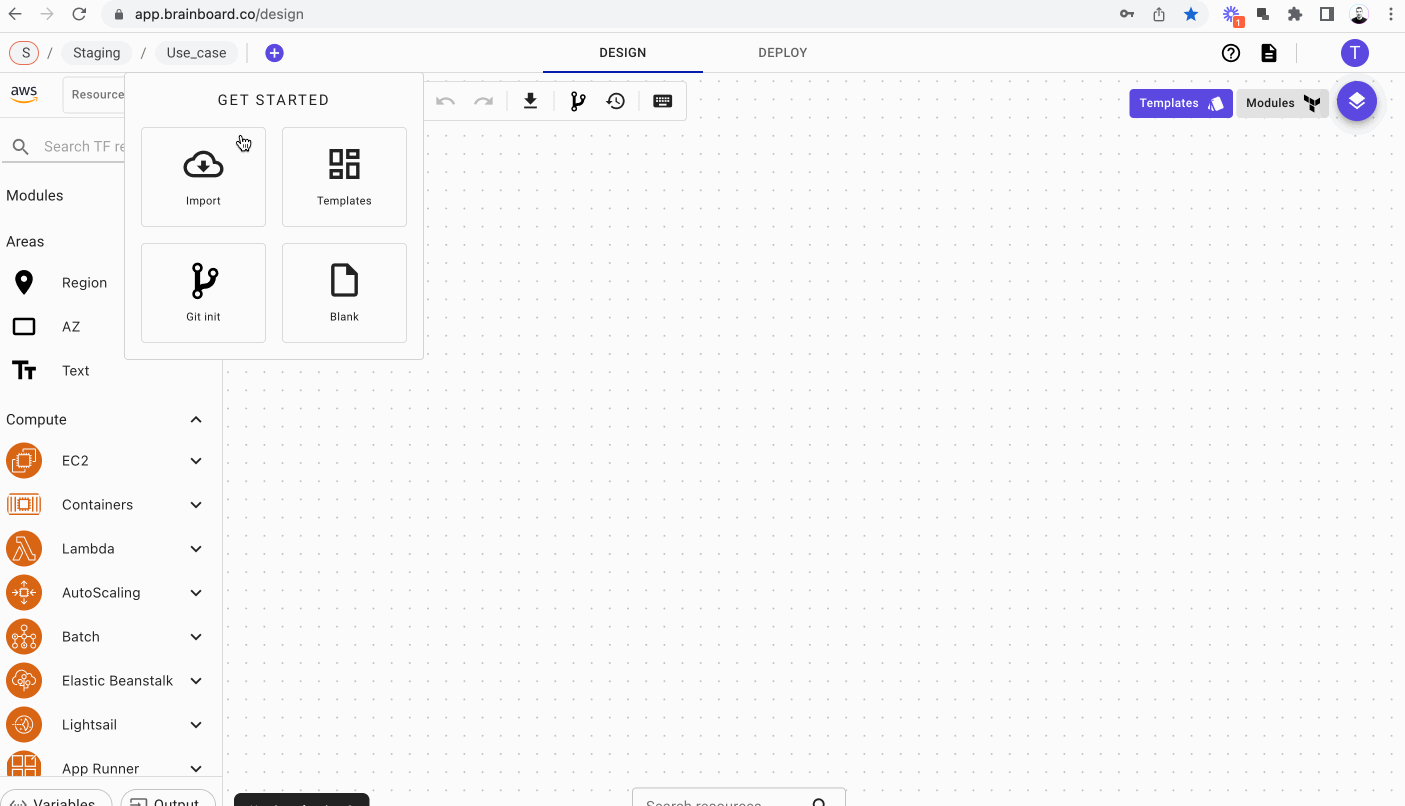Image resolution: width=1405 pixels, height=806 pixels.
Task: Open the Resource selector beside the AWS logo
Action: point(95,95)
